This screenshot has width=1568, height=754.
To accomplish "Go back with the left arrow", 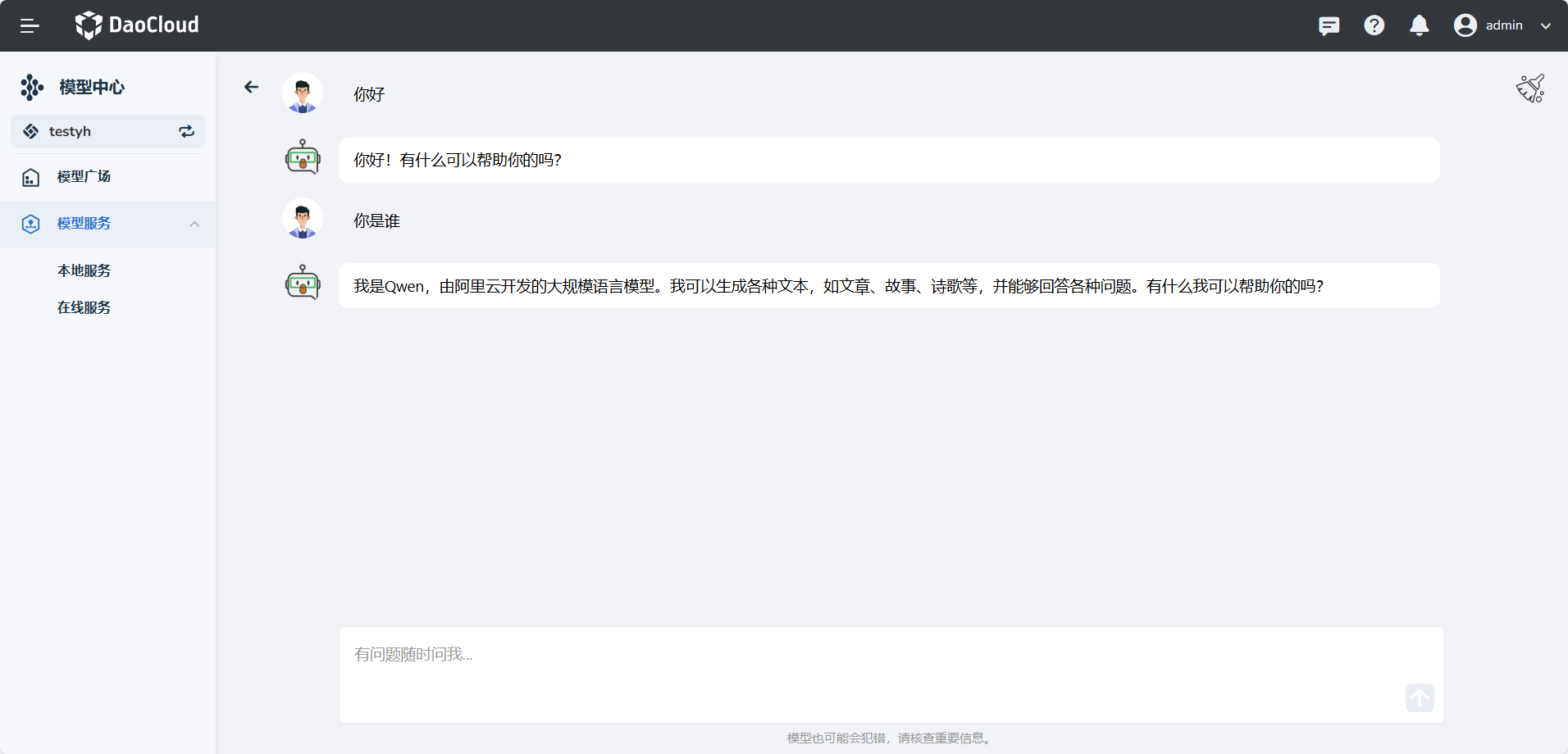I will pos(251,87).
